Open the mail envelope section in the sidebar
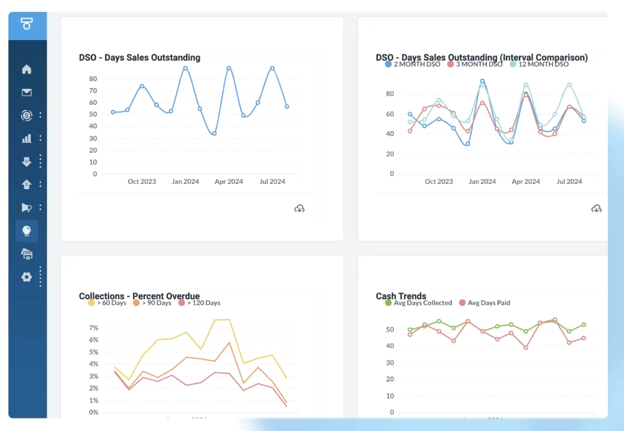The height and width of the screenshot is (431, 624). (x=27, y=92)
